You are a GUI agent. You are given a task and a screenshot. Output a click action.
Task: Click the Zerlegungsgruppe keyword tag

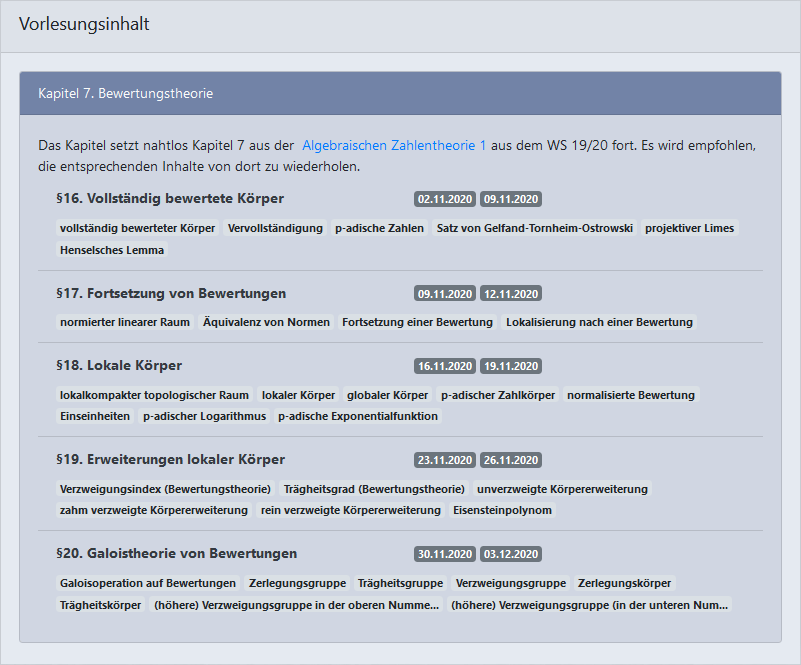click(298, 583)
